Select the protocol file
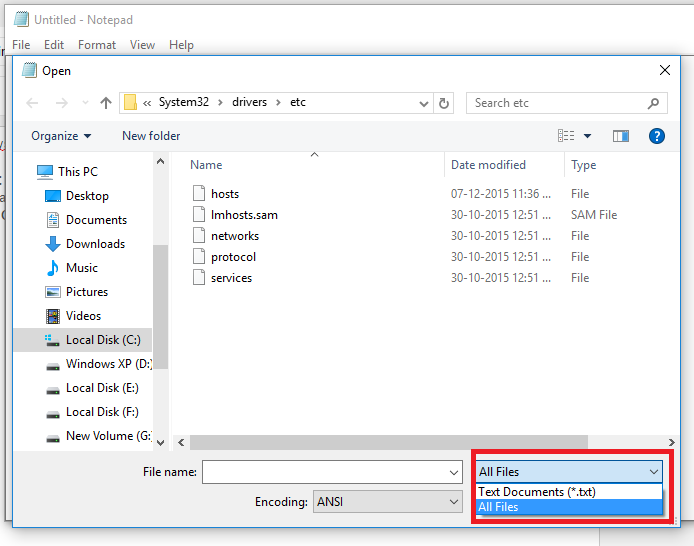This screenshot has height=546, width=694. [233, 257]
